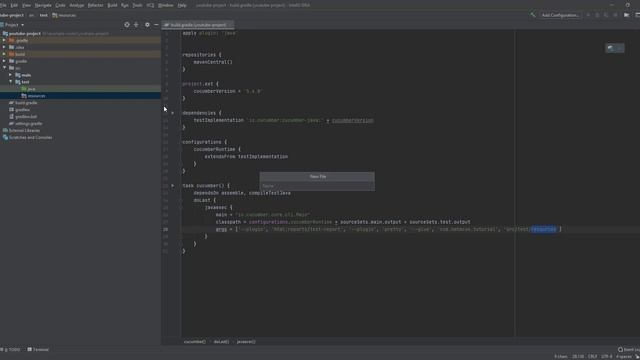The height and width of the screenshot is (360, 640).
Task: Open the TODO tool window
Action: click(11, 350)
